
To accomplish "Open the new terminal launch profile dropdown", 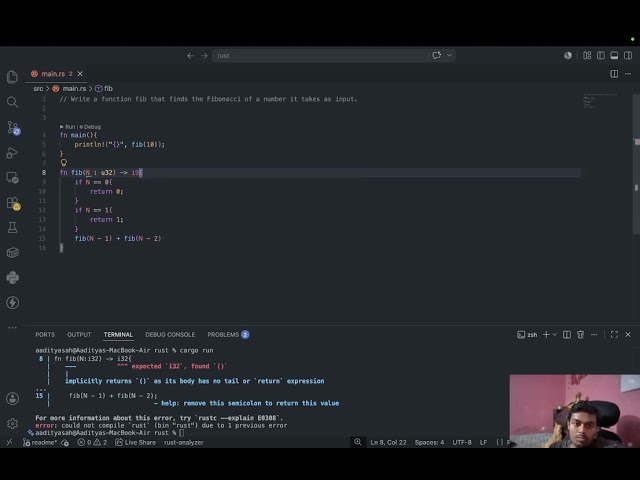I will point(555,335).
